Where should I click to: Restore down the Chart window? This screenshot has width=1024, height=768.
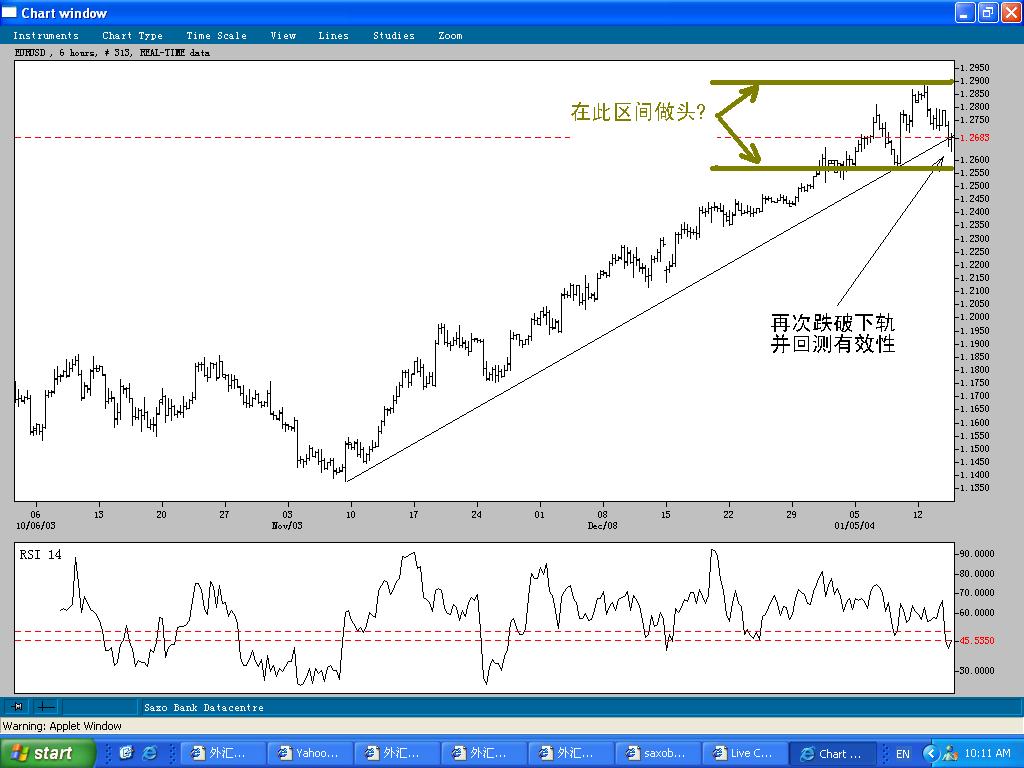(988, 12)
